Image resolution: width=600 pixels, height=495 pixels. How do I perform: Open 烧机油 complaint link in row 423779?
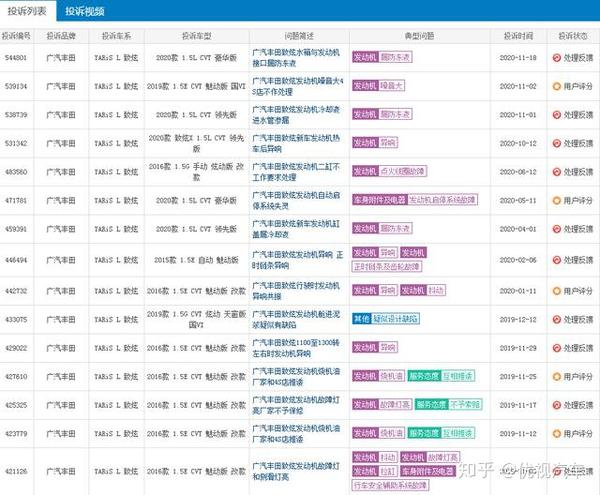296,434
